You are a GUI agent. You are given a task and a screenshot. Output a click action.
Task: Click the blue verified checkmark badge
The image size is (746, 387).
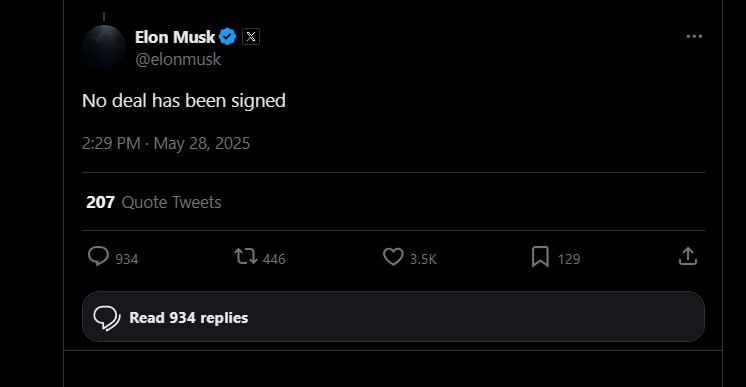227,37
